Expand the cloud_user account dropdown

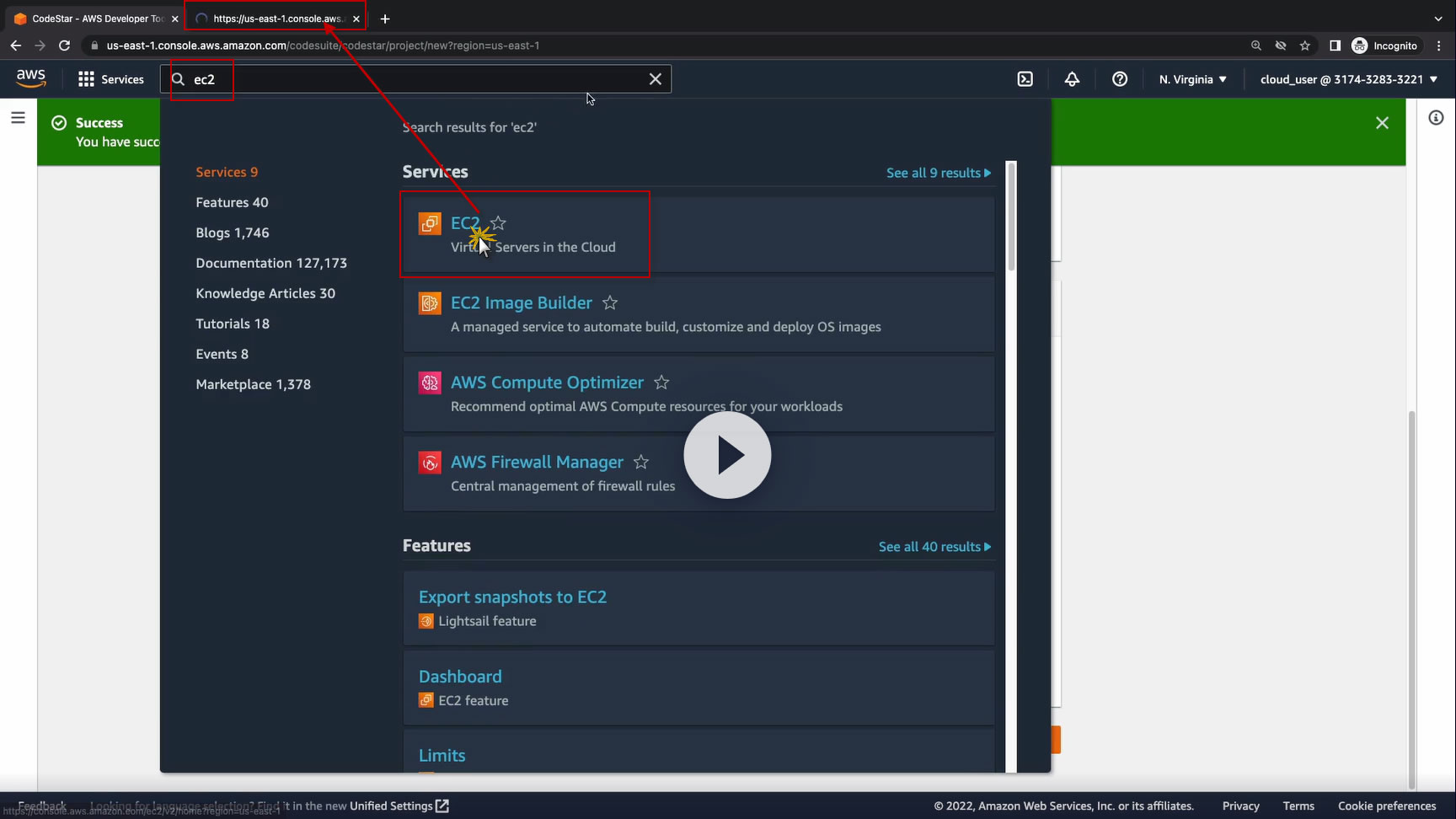point(1349,79)
